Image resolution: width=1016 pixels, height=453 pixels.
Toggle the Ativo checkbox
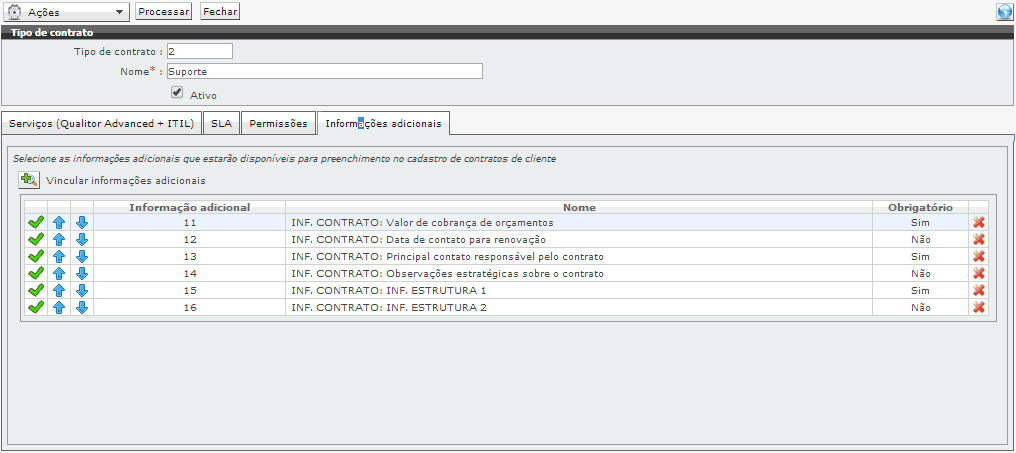click(x=177, y=92)
